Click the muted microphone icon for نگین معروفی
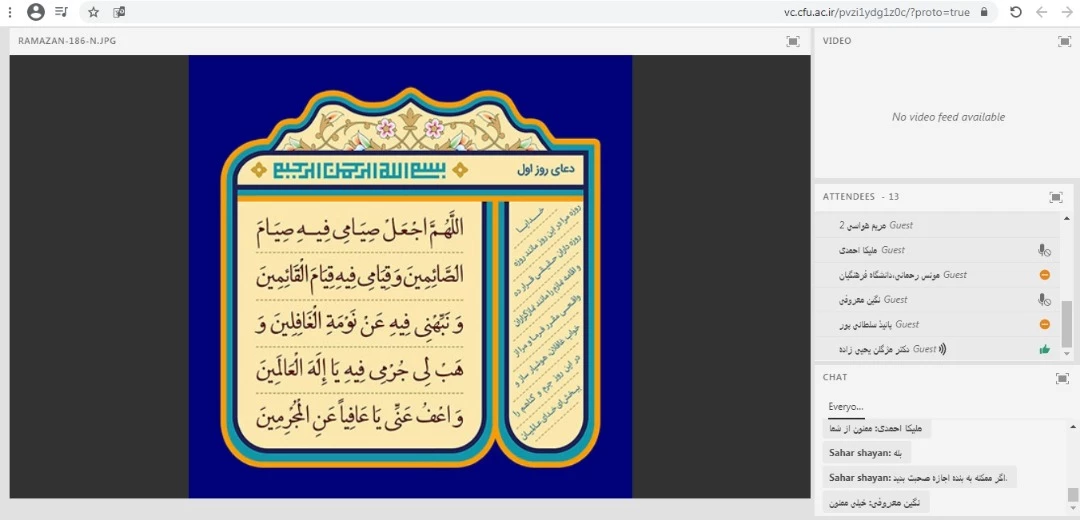Screen dimensions: 1080x520 pyautogui.click(x=1044, y=300)
